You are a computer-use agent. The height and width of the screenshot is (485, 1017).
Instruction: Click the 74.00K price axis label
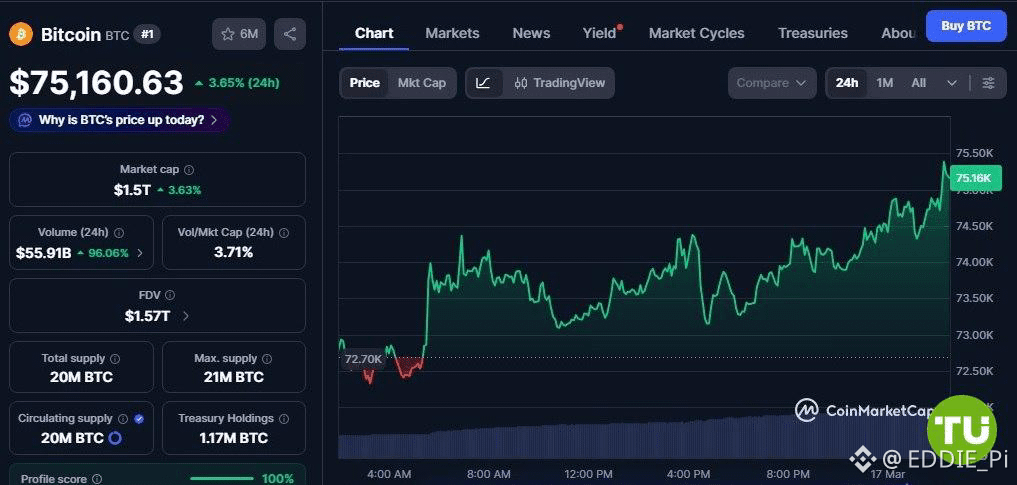[976, 262]
